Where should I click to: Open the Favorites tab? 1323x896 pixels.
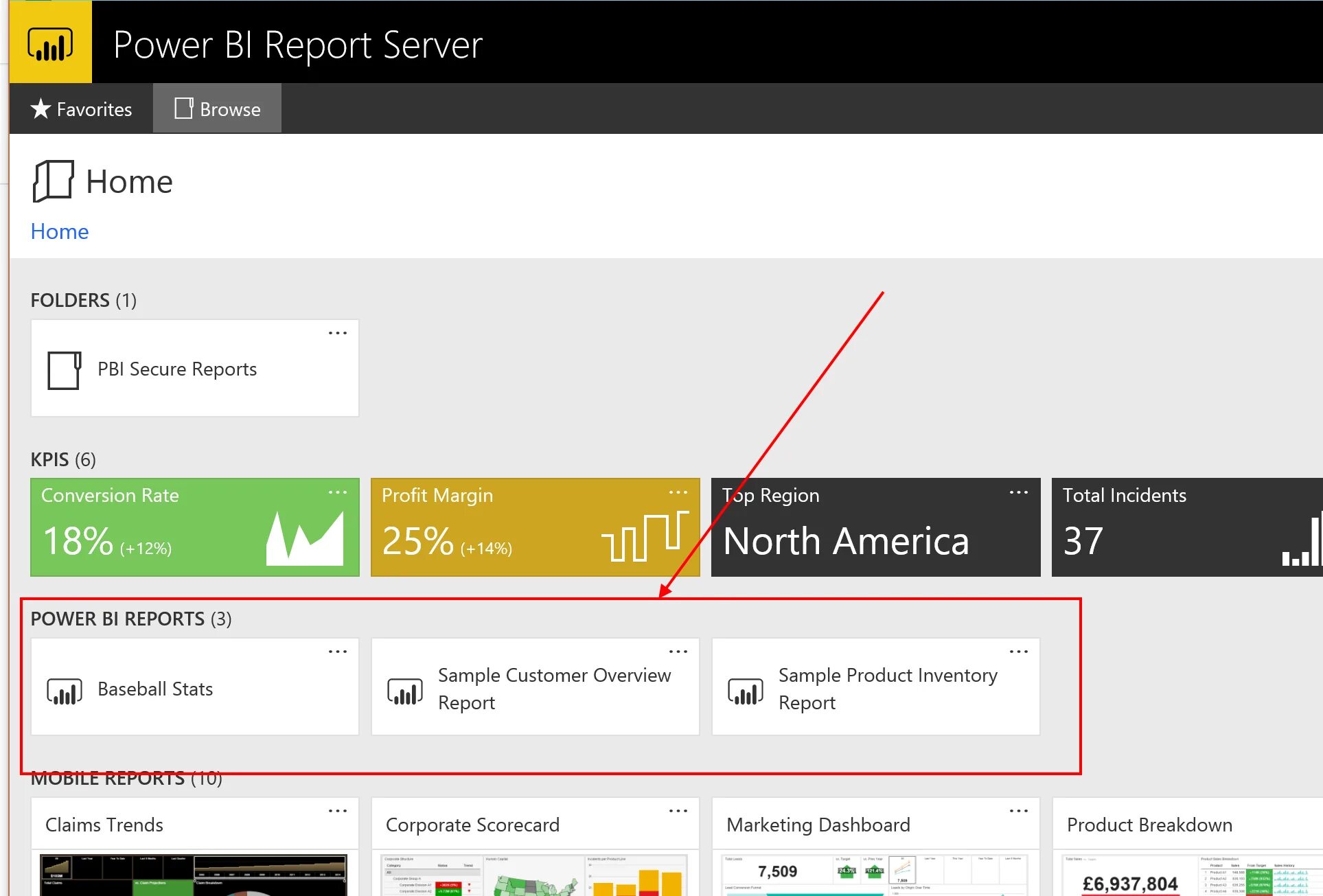(81, 108)
